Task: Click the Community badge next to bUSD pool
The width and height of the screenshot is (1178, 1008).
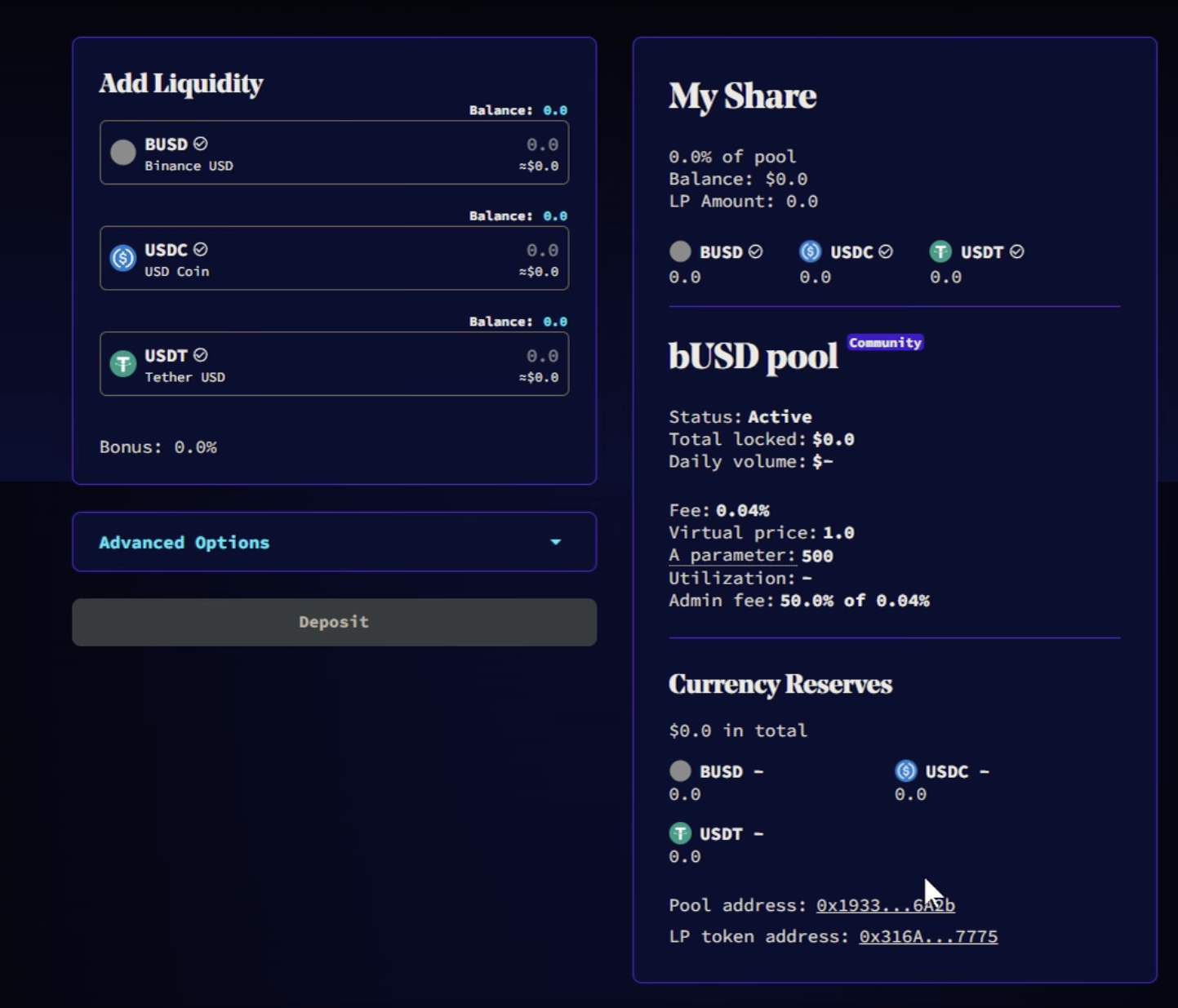Action: (885, 343)
